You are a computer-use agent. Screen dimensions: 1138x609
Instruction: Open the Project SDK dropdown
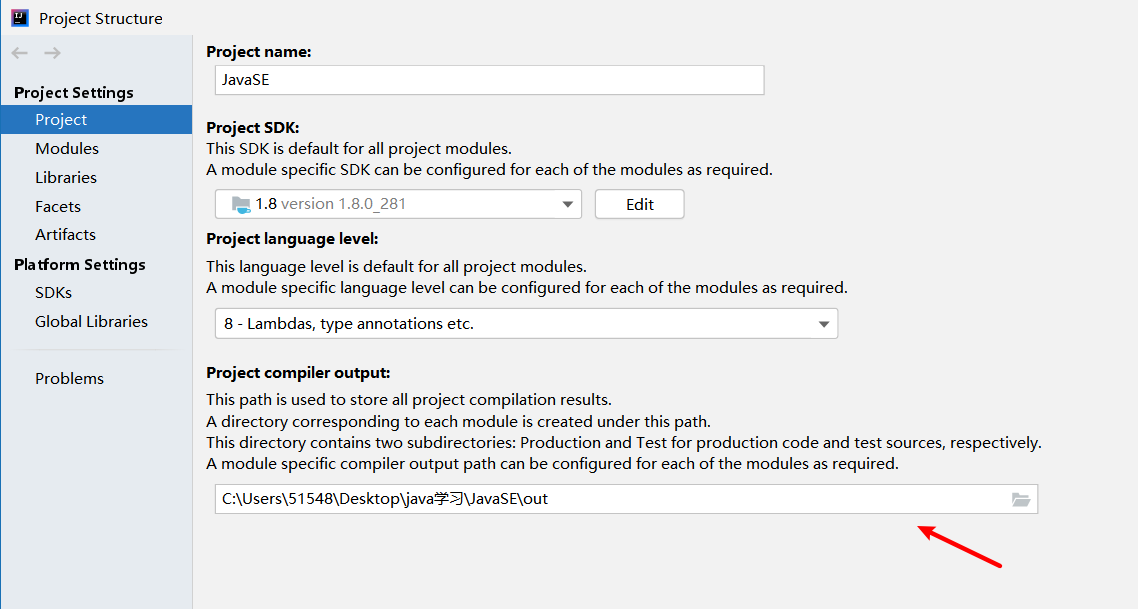coord(568,204)
